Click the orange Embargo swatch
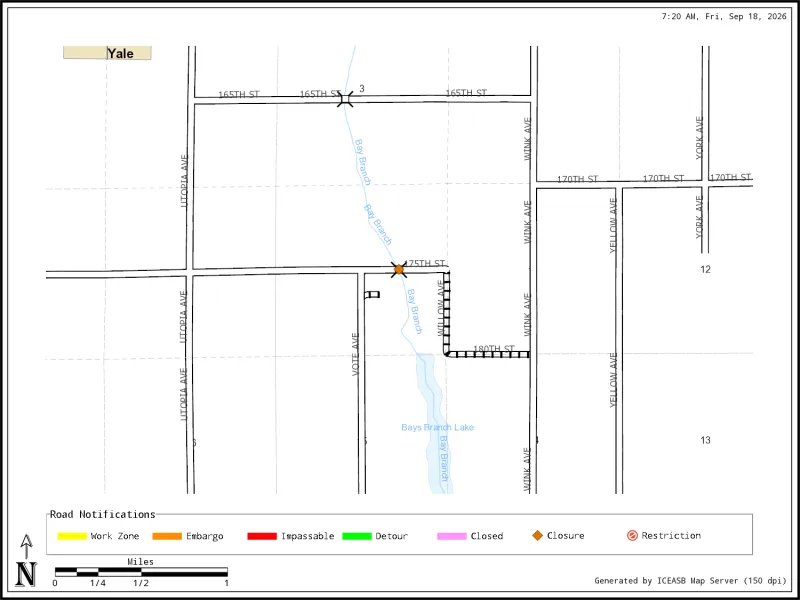Image resolution: width=800 pixels, height=600 pixels. [167, 536]
